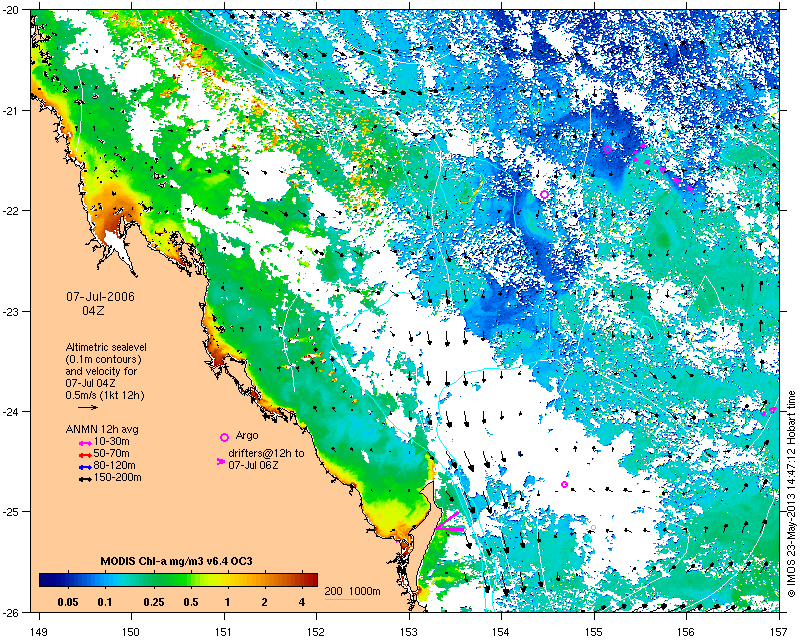Click the '07-Jul 06Z' drifters time text

[253, 465]
